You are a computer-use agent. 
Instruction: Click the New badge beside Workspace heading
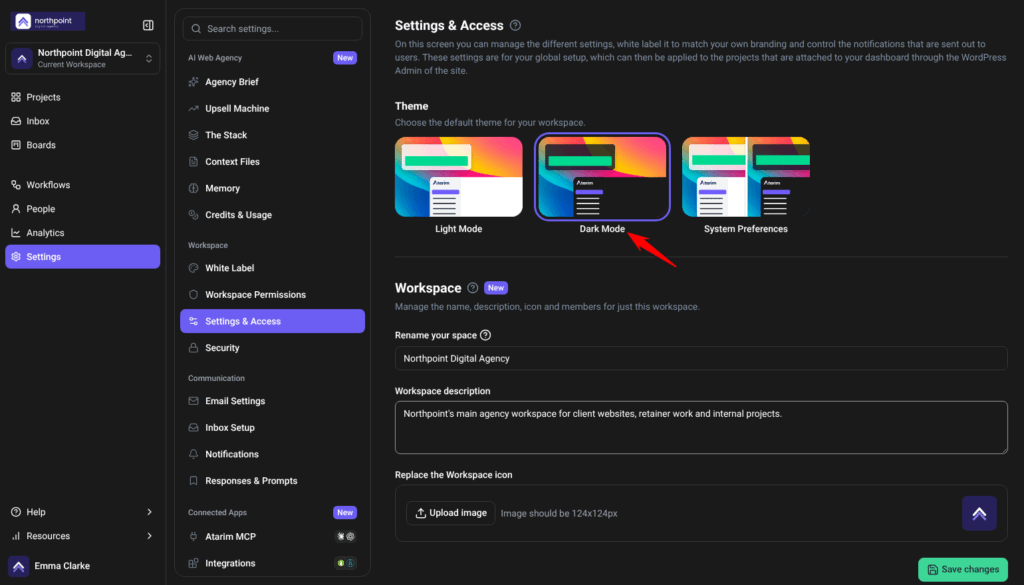click(x=496, y=288)
